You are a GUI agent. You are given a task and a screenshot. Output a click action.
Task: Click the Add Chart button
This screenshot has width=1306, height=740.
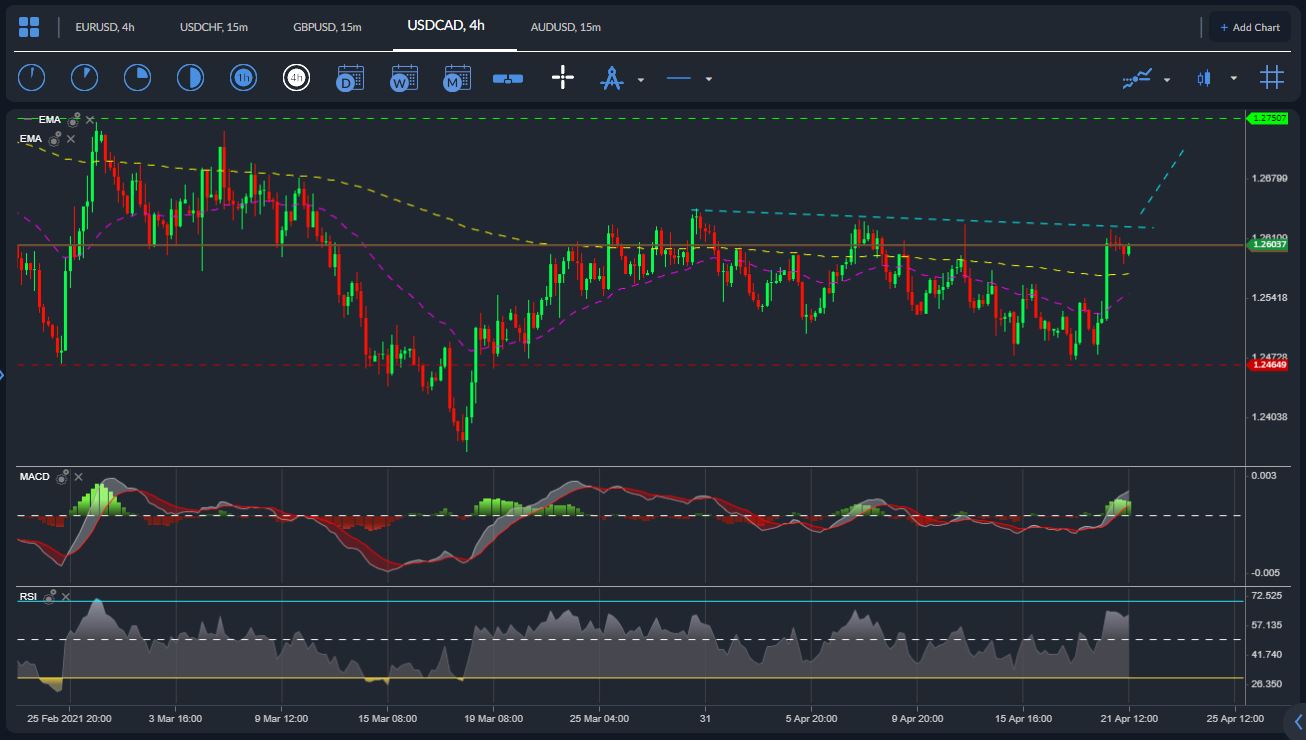point(1250,27)
